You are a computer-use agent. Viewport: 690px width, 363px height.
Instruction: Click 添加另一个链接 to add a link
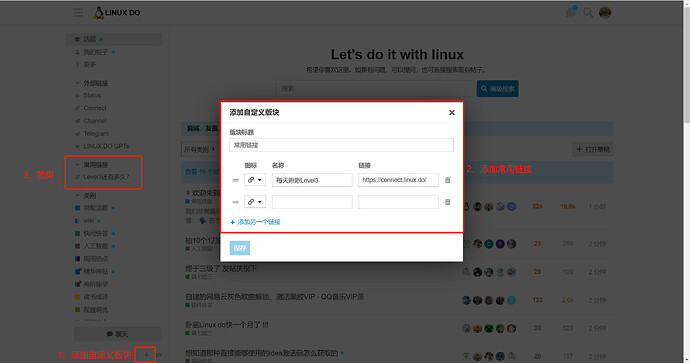point(255,222)
